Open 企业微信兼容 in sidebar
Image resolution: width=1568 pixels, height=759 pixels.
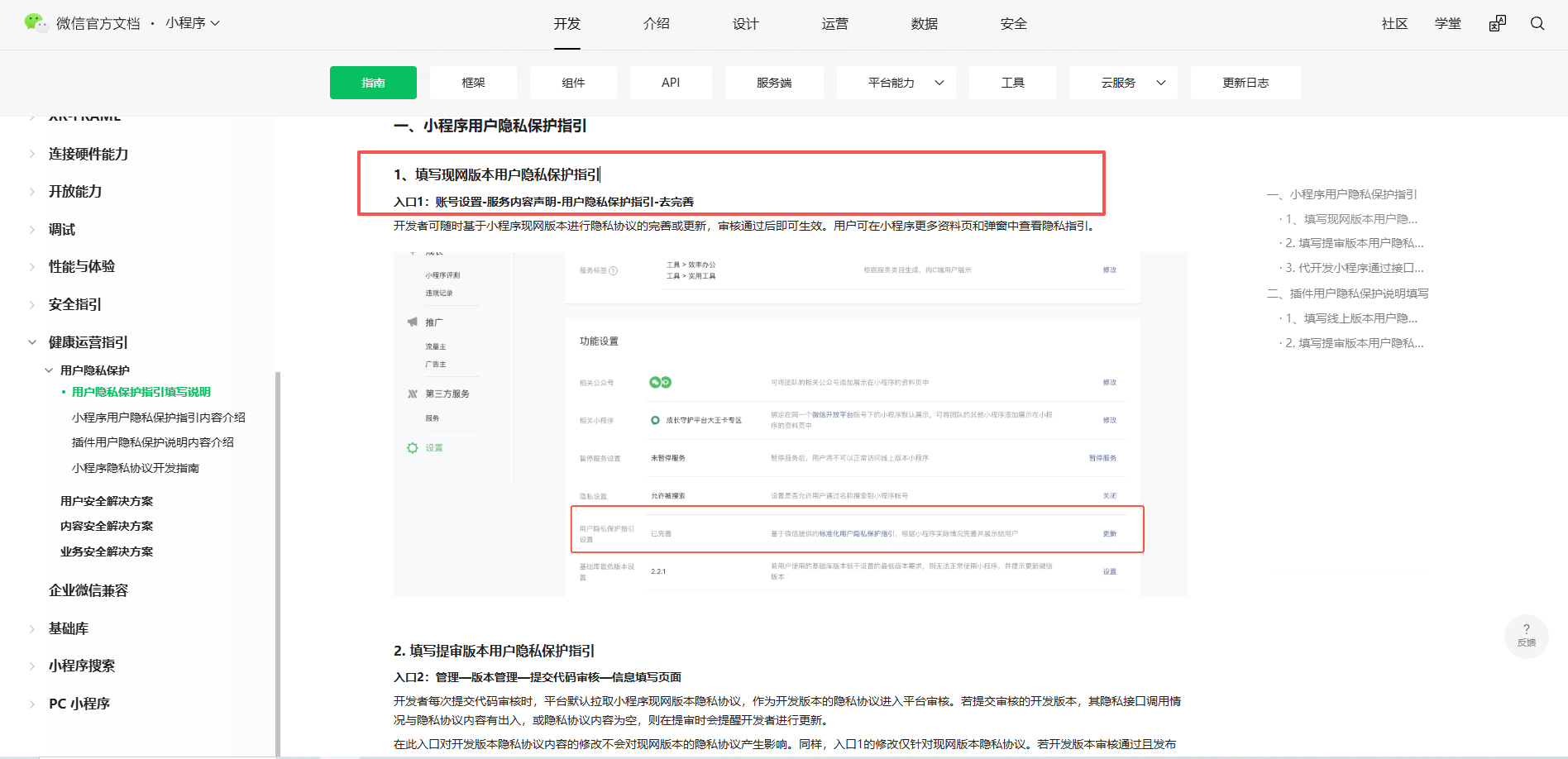(x=88, y=590)
